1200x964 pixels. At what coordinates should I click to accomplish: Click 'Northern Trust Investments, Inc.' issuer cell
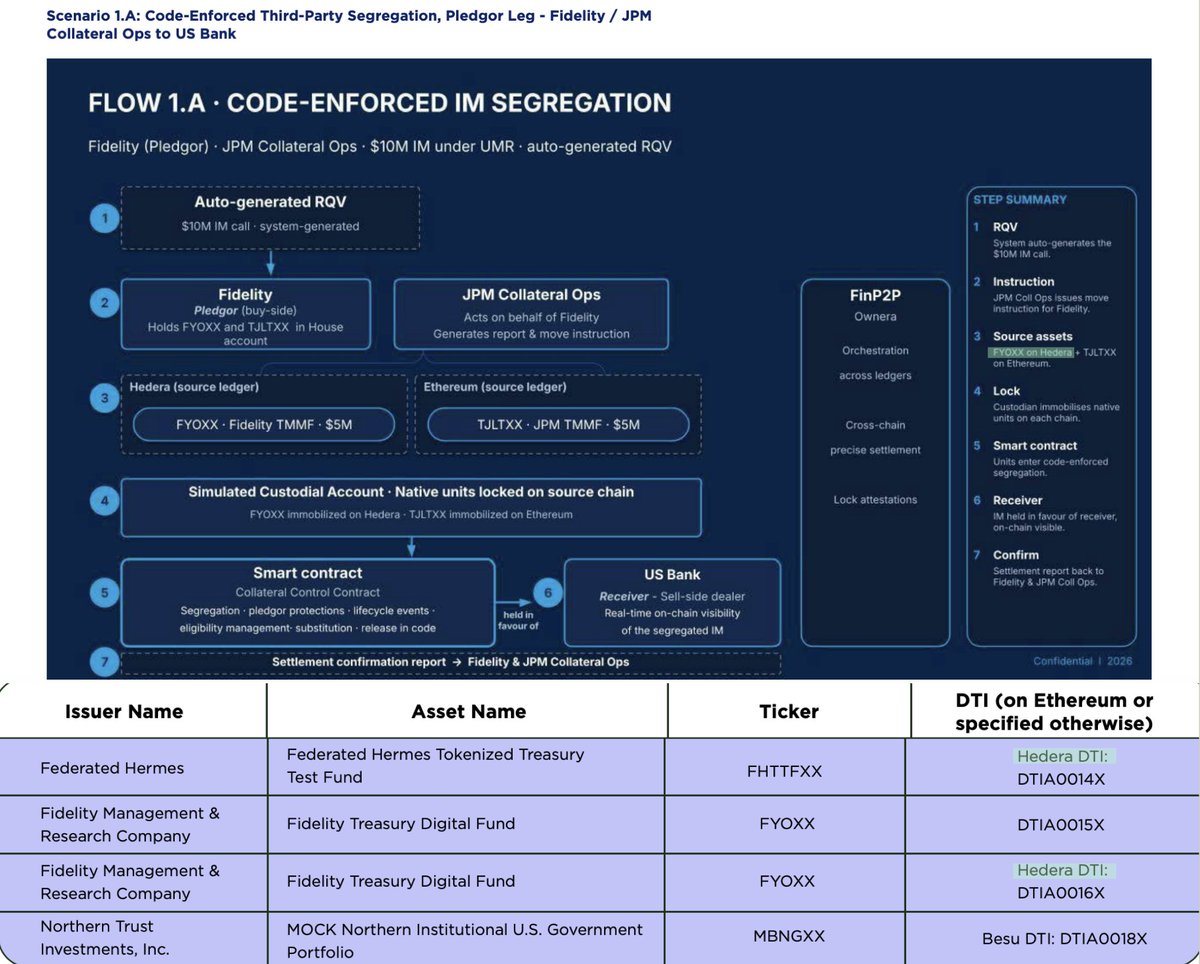click(105, 937)
